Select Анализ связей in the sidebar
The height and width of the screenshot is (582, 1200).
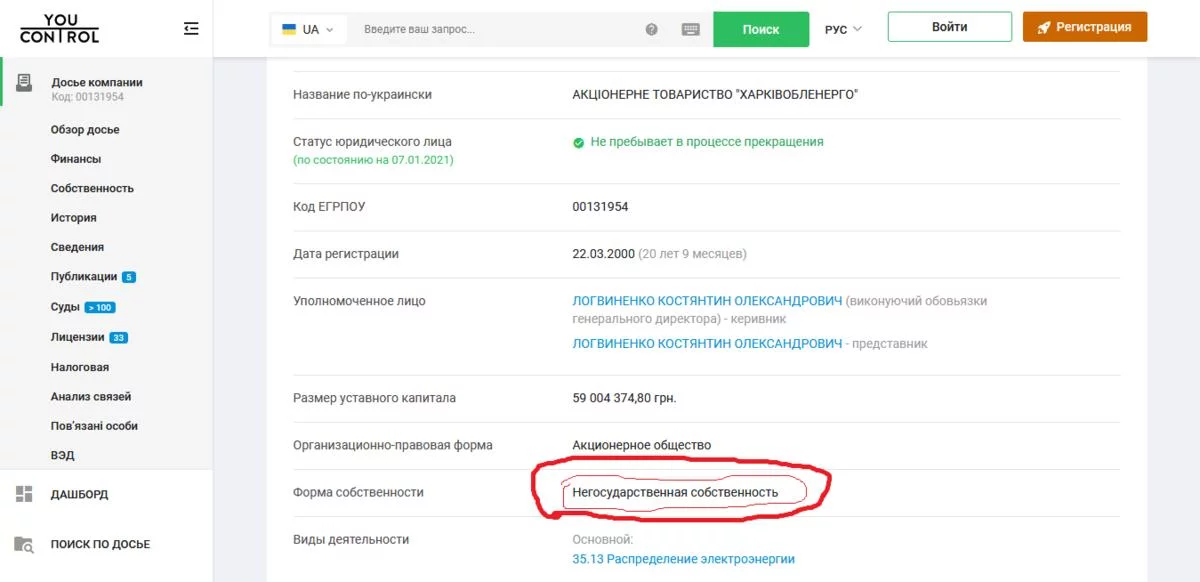(x=91, y=396)
